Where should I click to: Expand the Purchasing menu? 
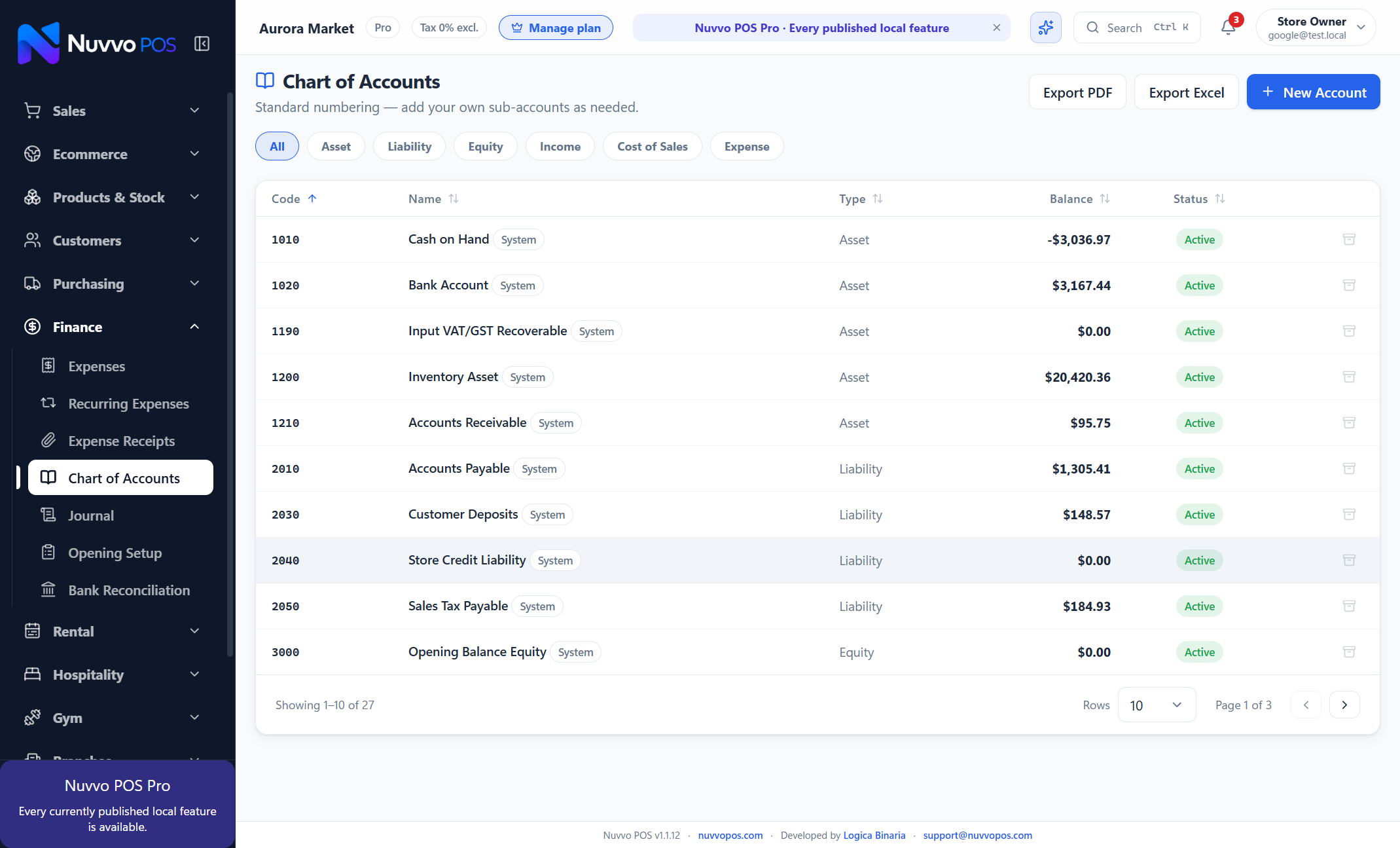(x=113, y=284)
